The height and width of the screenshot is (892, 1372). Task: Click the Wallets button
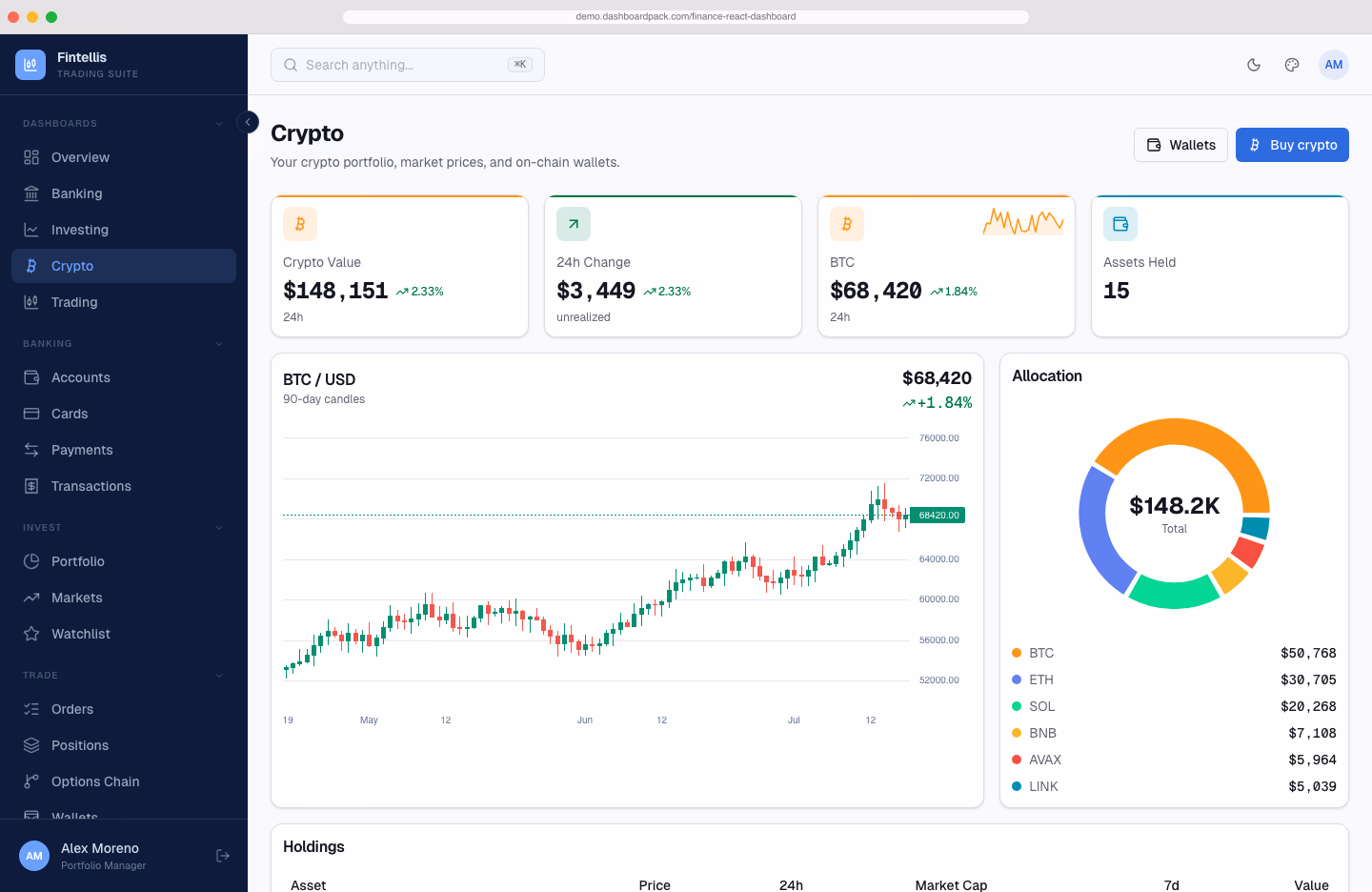click(x=1180, y=145)
